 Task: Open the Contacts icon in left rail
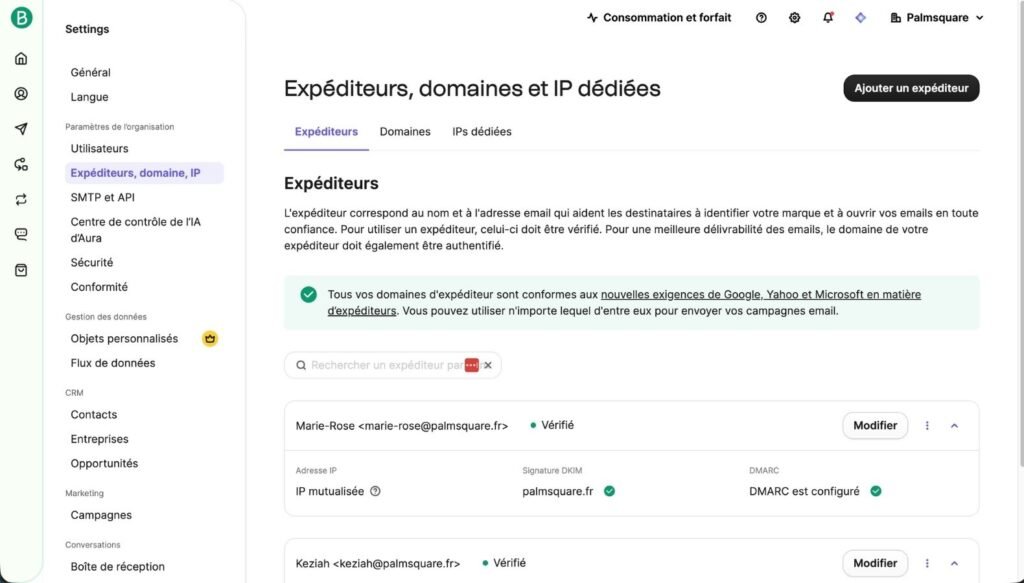[21, 94]
